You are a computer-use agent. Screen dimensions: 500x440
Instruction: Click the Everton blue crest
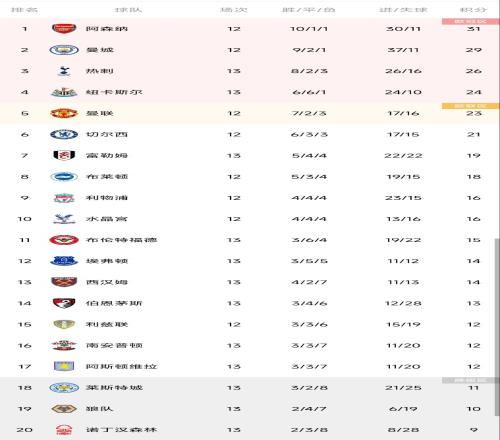click(64, 261)
